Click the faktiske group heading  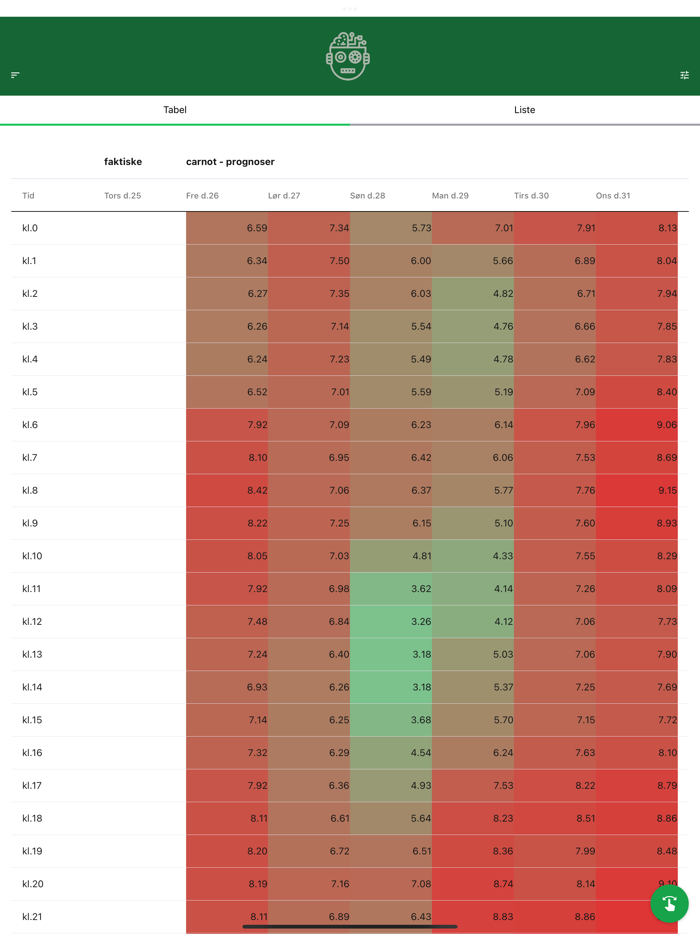(x=123, y=162)
